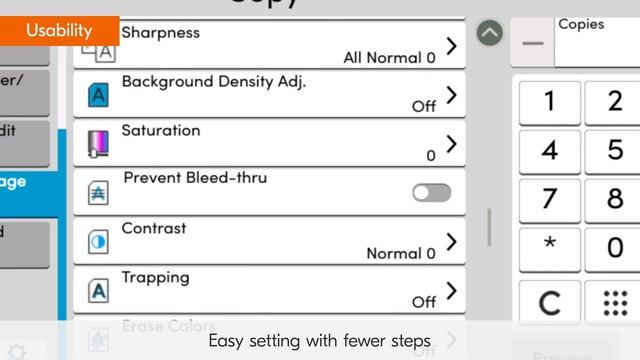Tap number 5 on the keypad

tap(613, 150)
